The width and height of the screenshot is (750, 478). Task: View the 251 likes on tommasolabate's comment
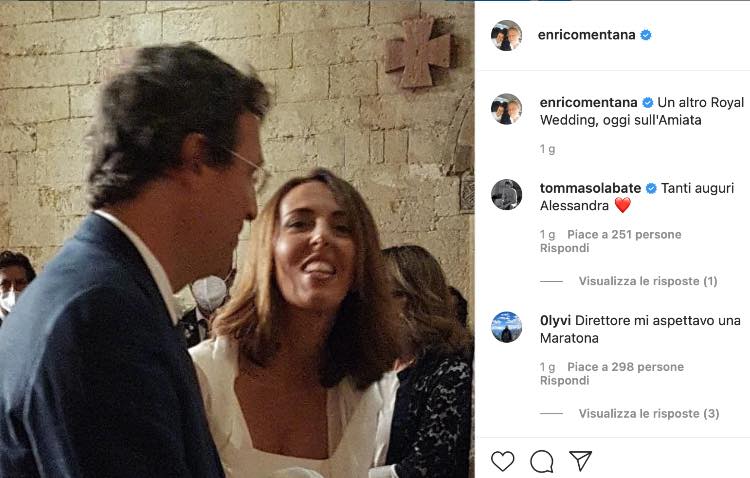[x=624, y=235]
